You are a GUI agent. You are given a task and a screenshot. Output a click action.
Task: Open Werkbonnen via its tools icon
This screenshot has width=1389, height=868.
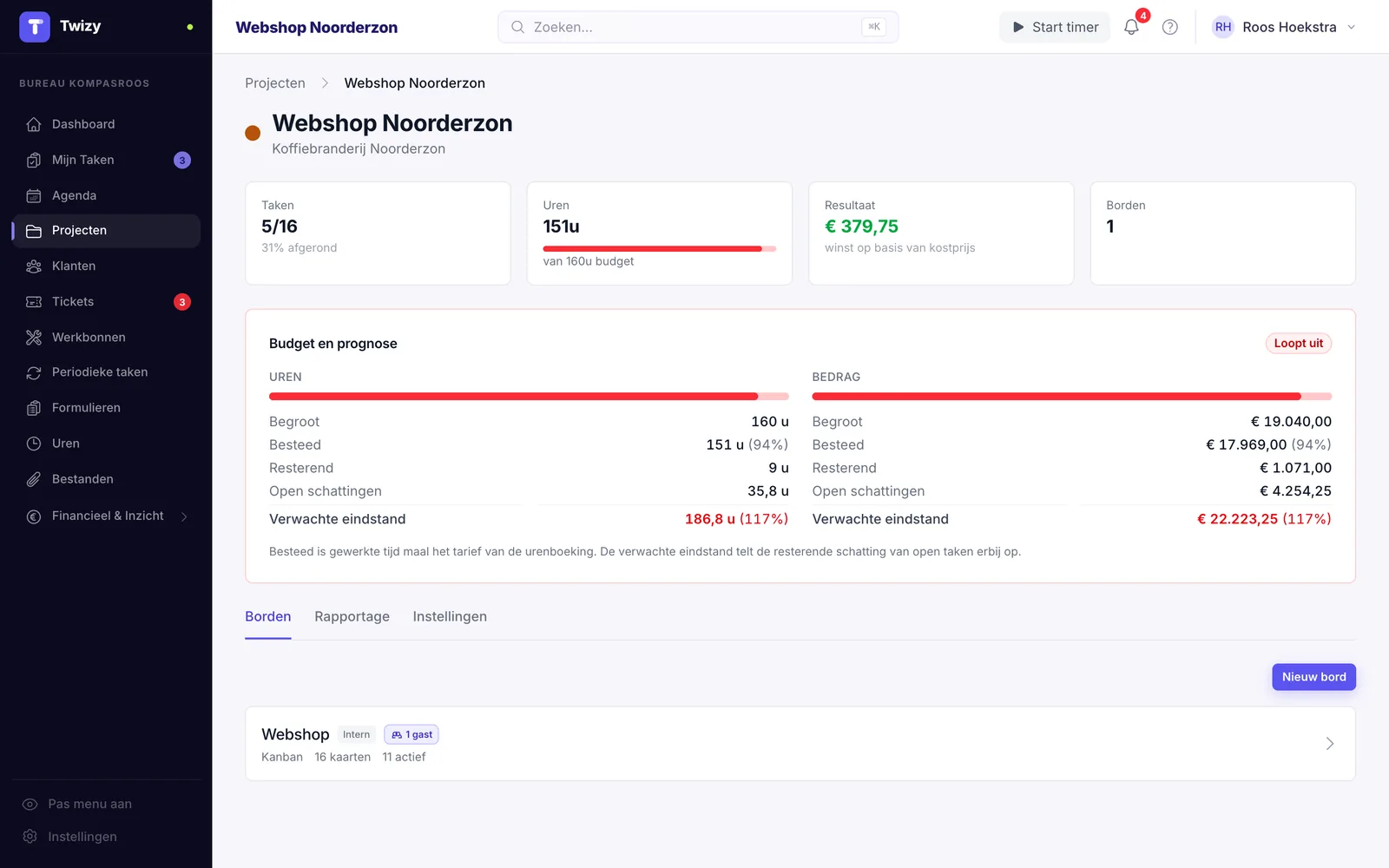(x=34, y=337)
